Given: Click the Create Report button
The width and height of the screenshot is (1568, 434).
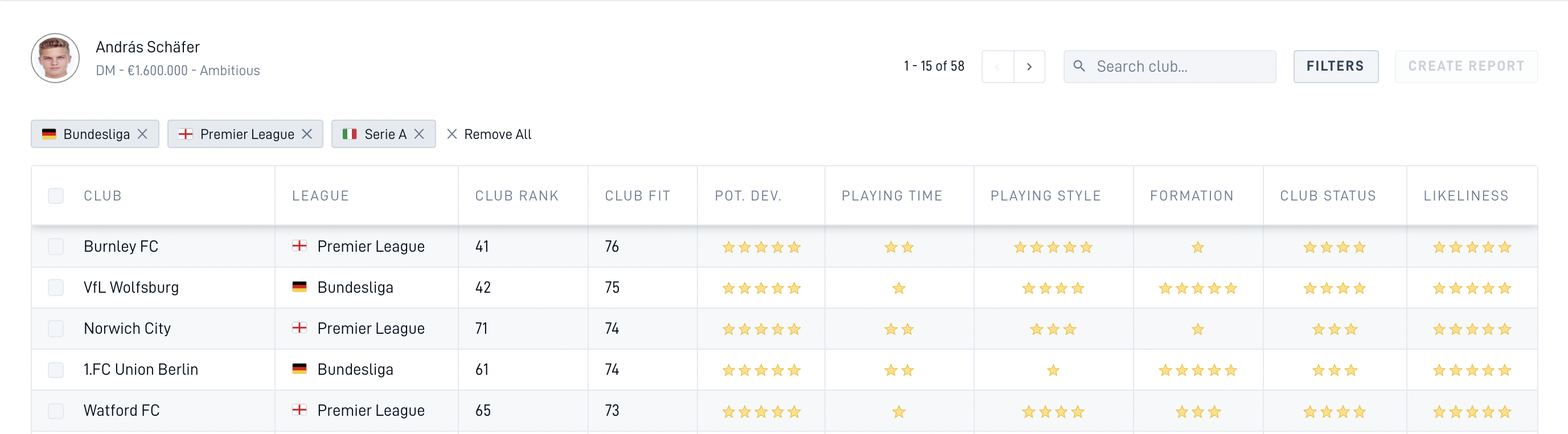Looking at the screenshot, I should tap(1466, 66).
